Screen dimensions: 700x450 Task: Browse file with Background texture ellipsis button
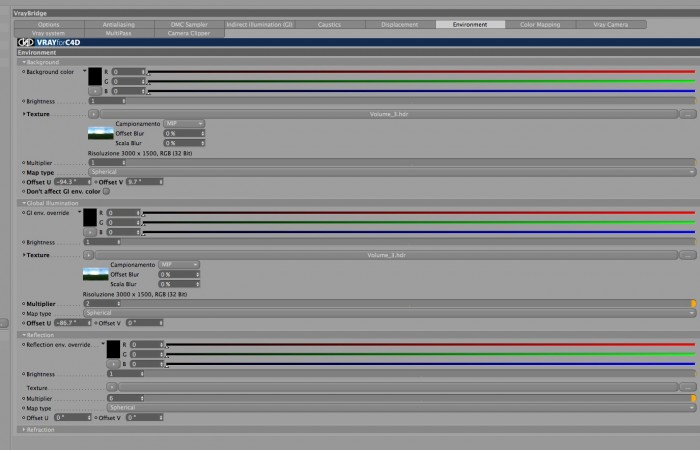pyautogui.click(x=688, y=114)
